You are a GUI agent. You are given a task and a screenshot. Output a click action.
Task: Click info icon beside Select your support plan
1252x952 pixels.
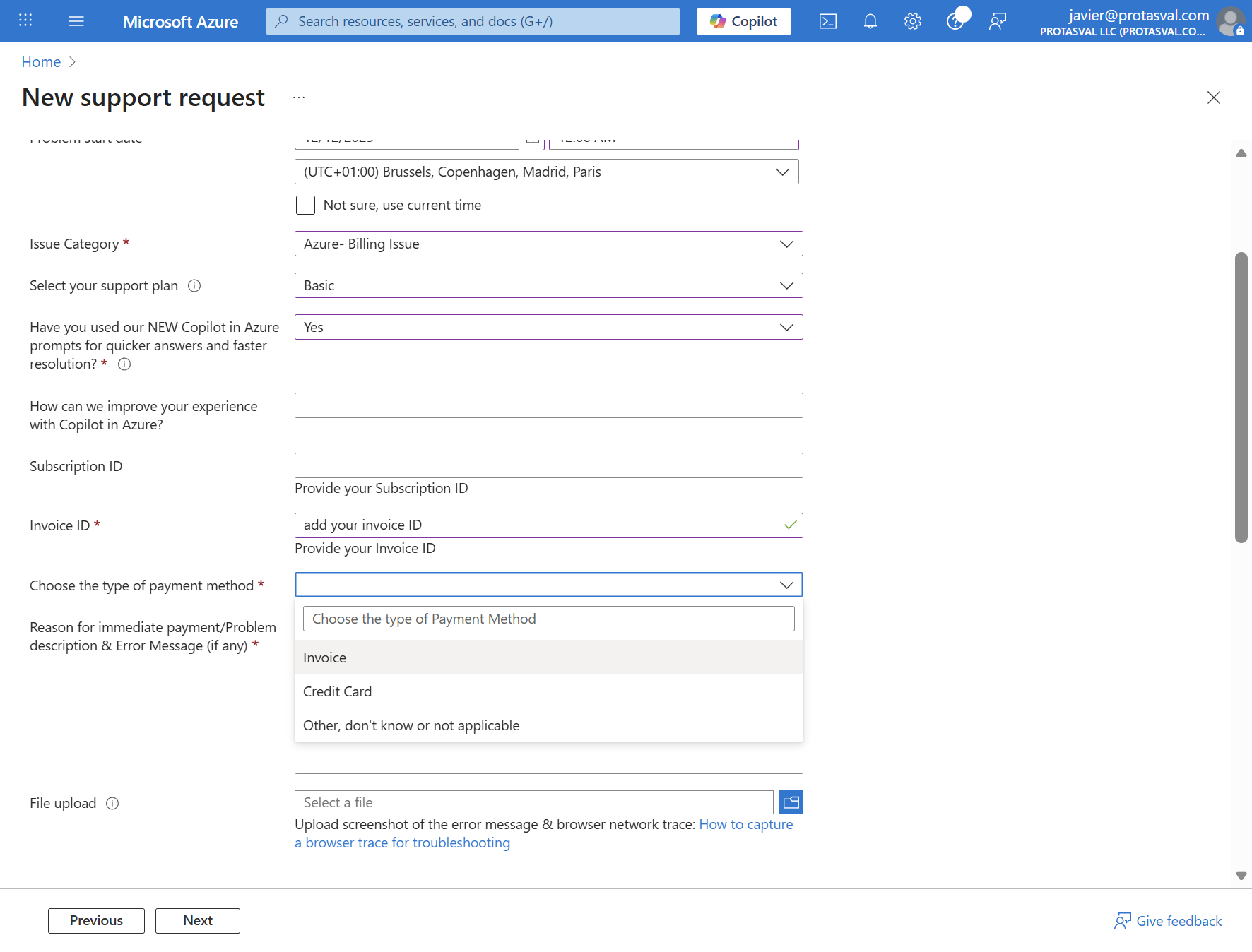point(194,285)
